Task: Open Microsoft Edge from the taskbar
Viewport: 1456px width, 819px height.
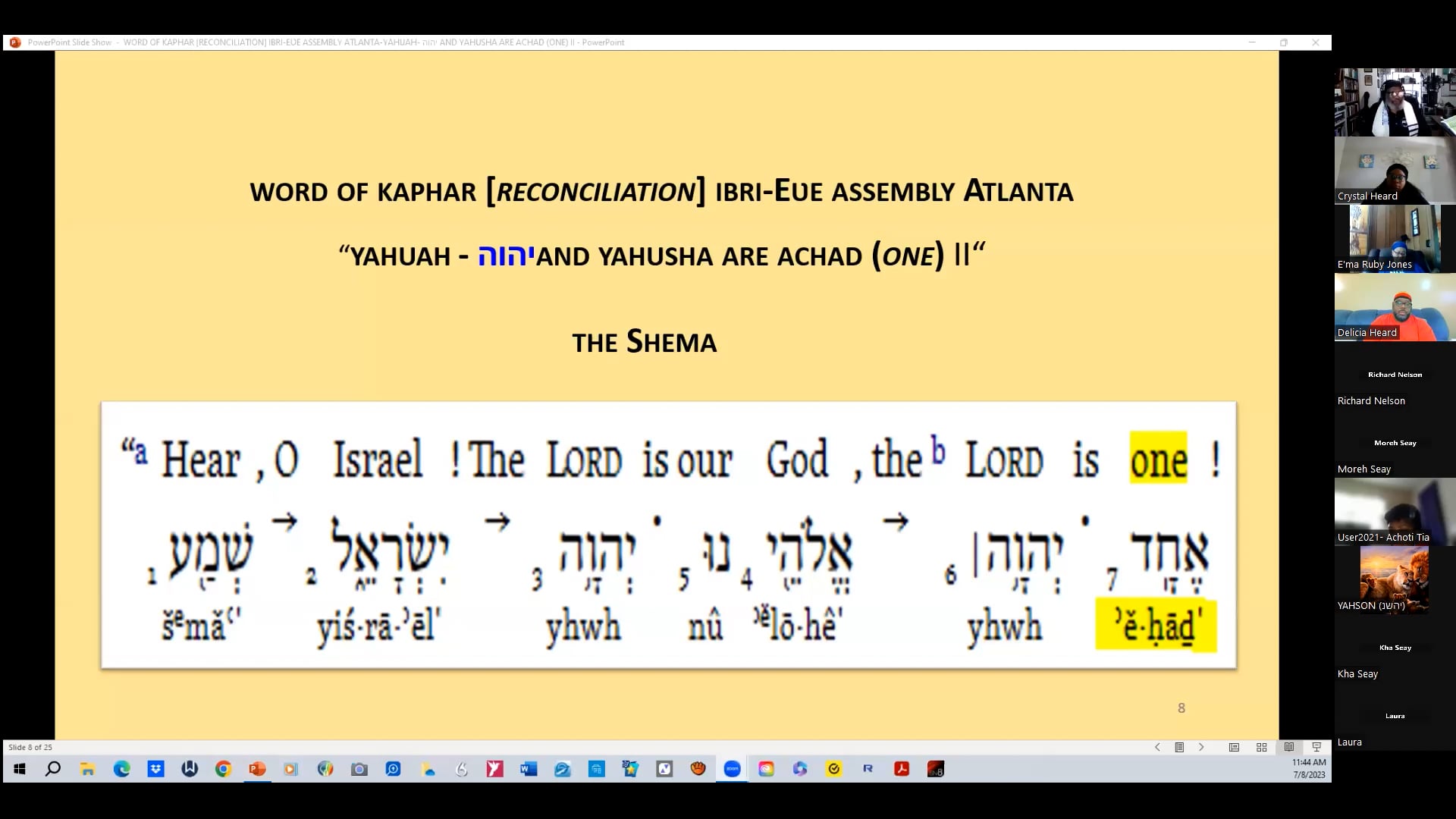Action: tap(121, 770)
